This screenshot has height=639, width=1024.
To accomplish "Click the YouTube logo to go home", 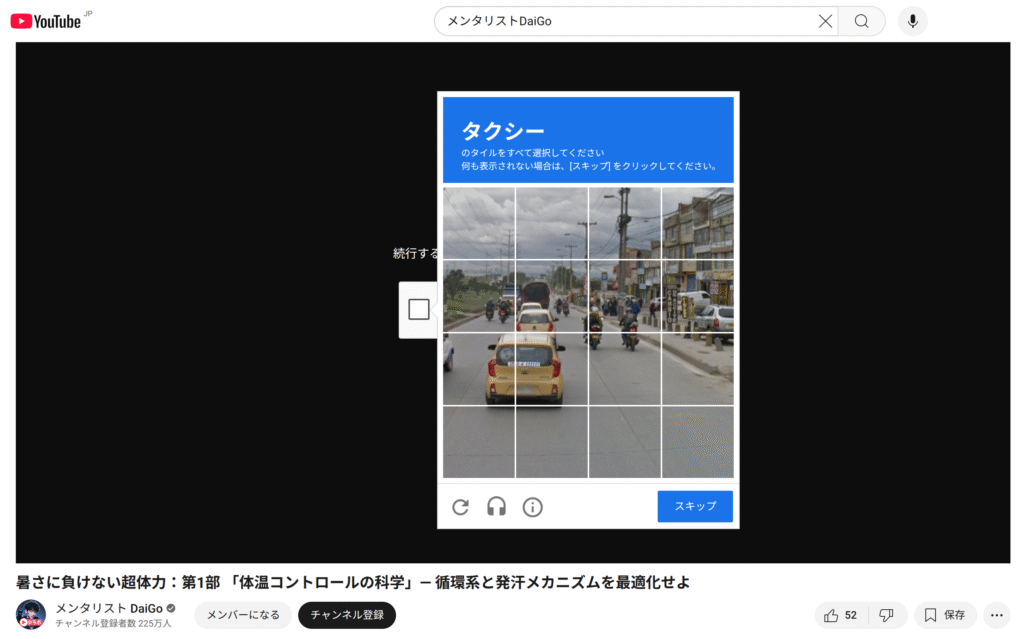I will tap(46, 21).
